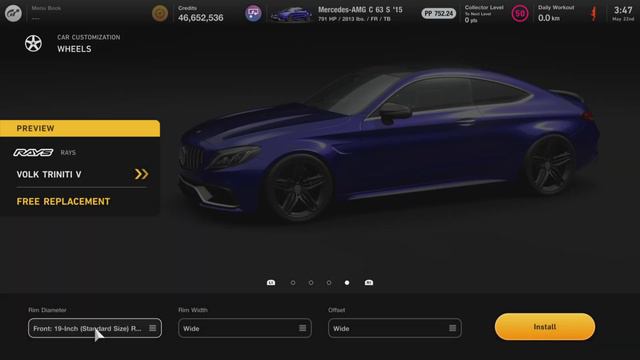Select the PREVIEW tab

80,128
